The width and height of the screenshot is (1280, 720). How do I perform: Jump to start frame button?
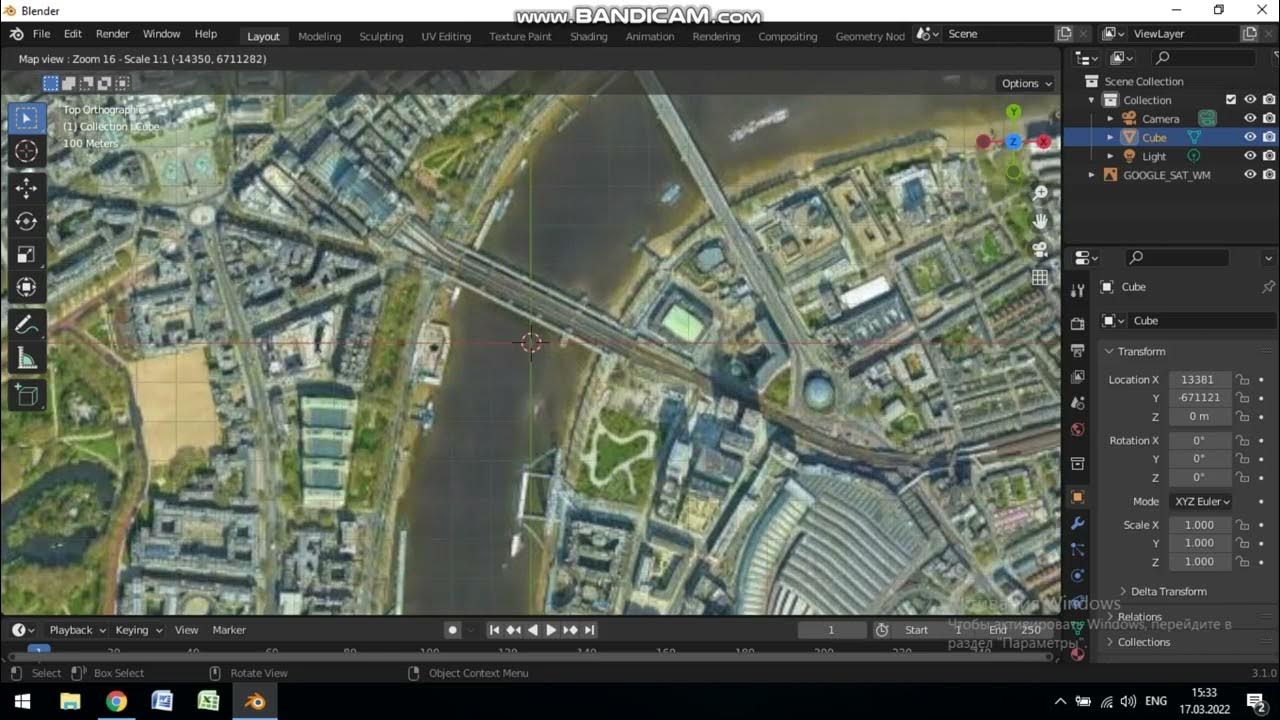click(493, 630)
